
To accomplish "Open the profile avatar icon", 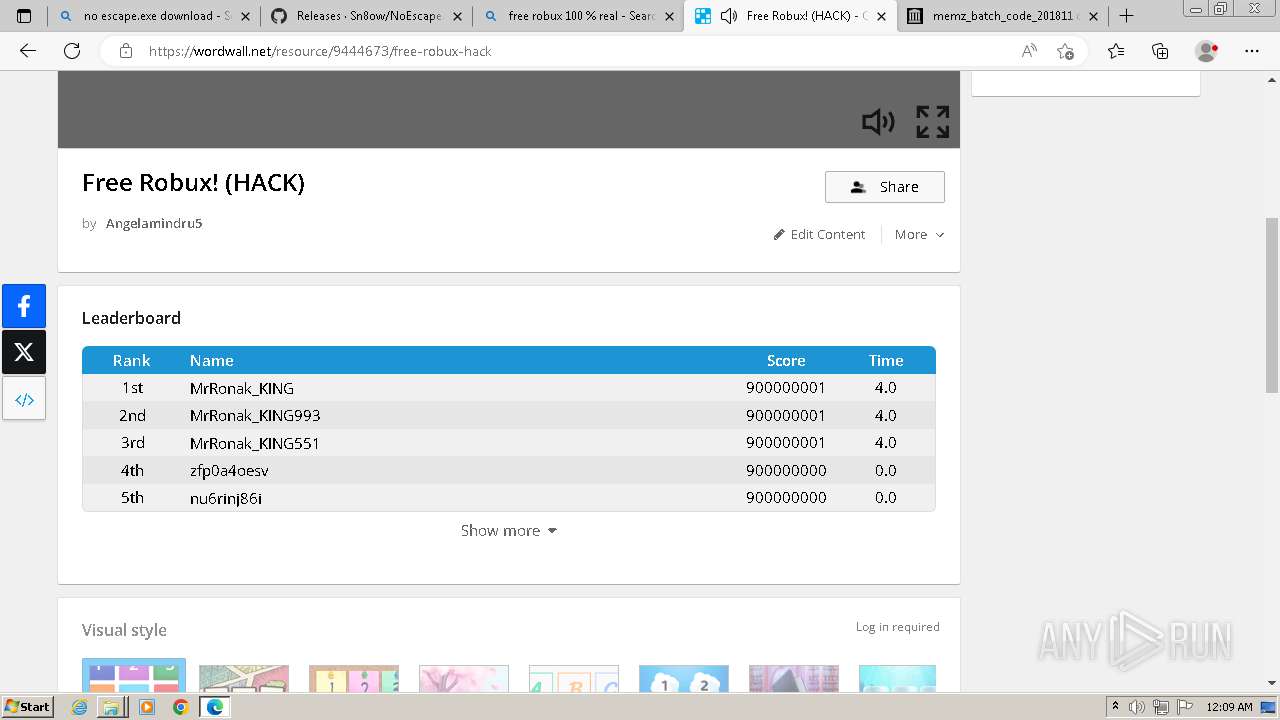I will click(1206, 51).
